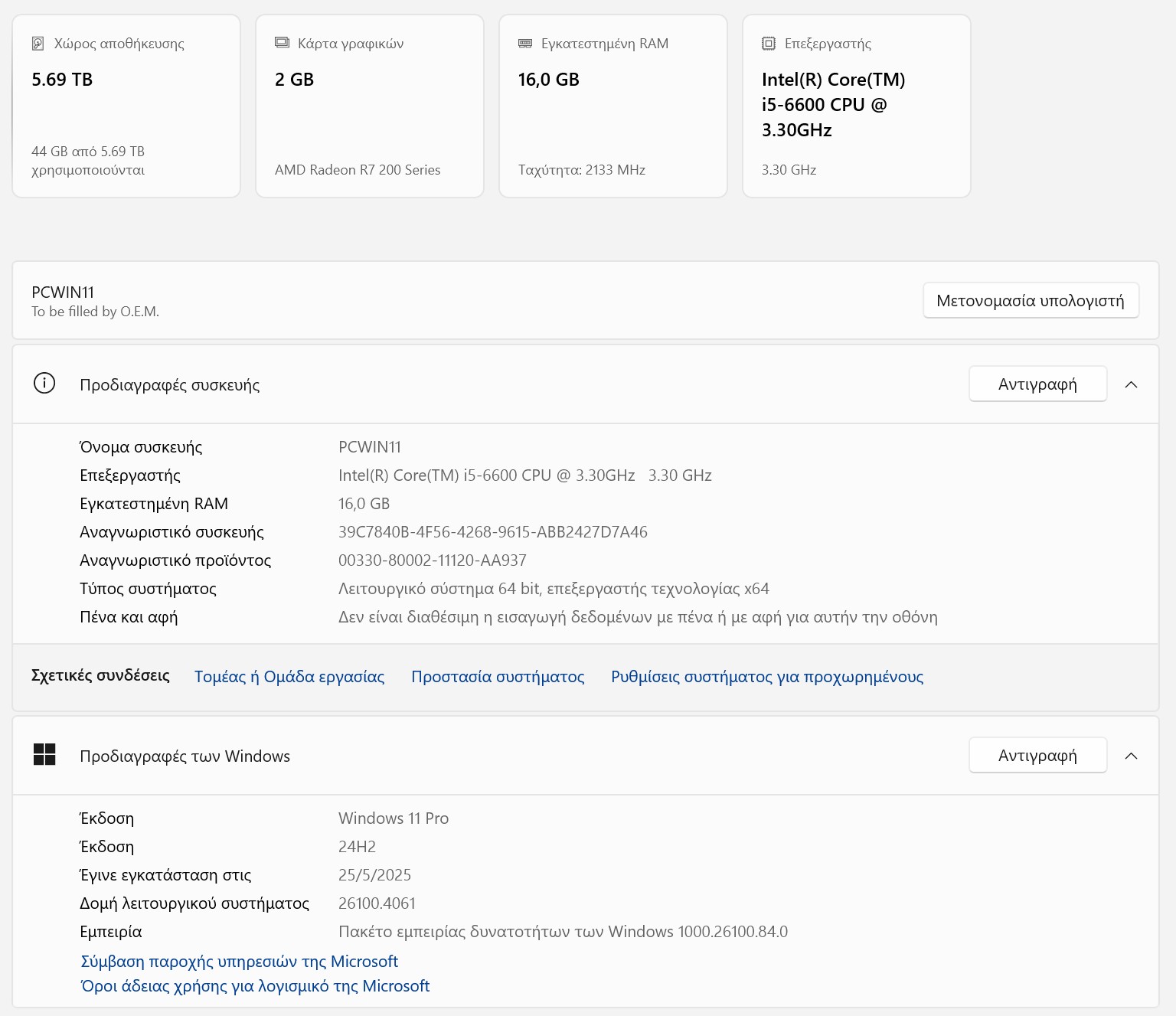Open the Προστασία συστήματος link
This screenshot has height=1016, width=1176.
pos(498,677)
